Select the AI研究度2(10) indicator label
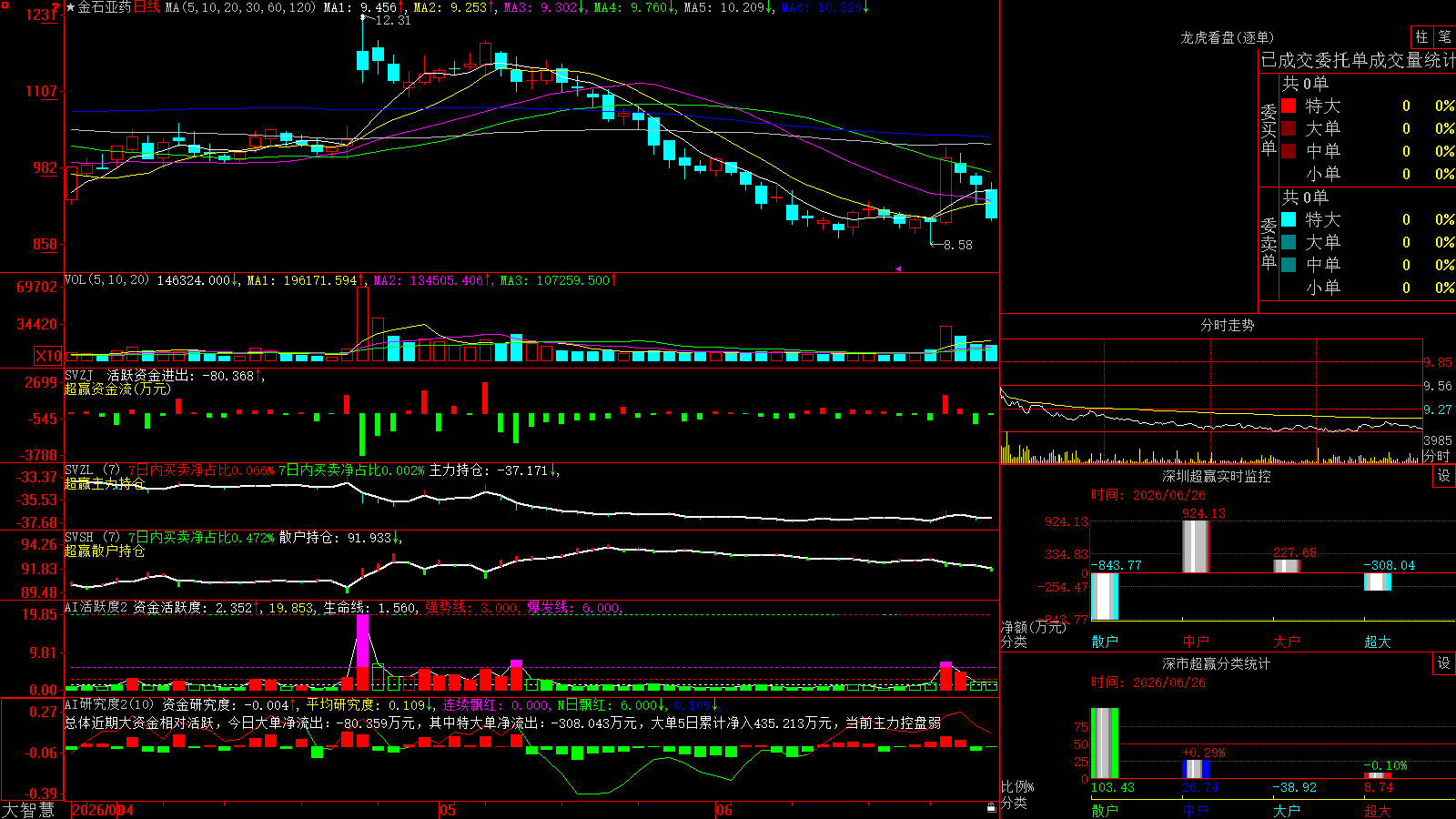This screenshot has height=819, width=1456. coord(109,704)
